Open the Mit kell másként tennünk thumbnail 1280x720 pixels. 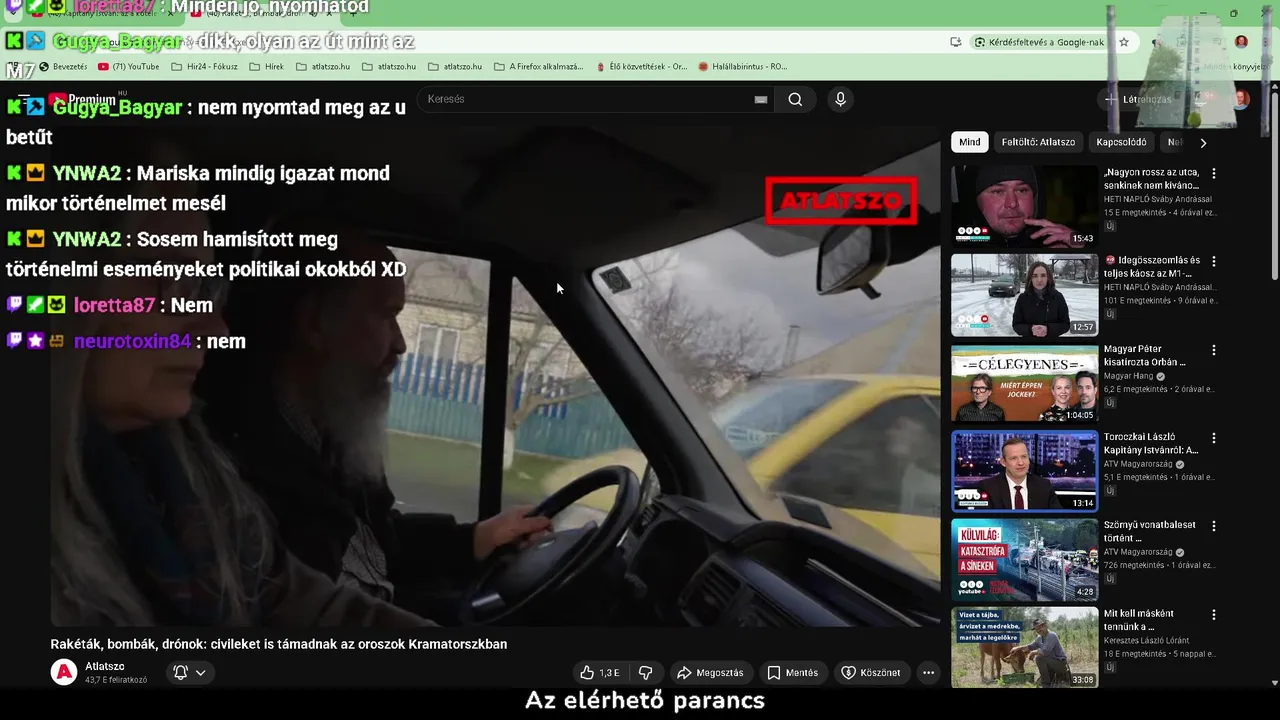[1024, 647]
